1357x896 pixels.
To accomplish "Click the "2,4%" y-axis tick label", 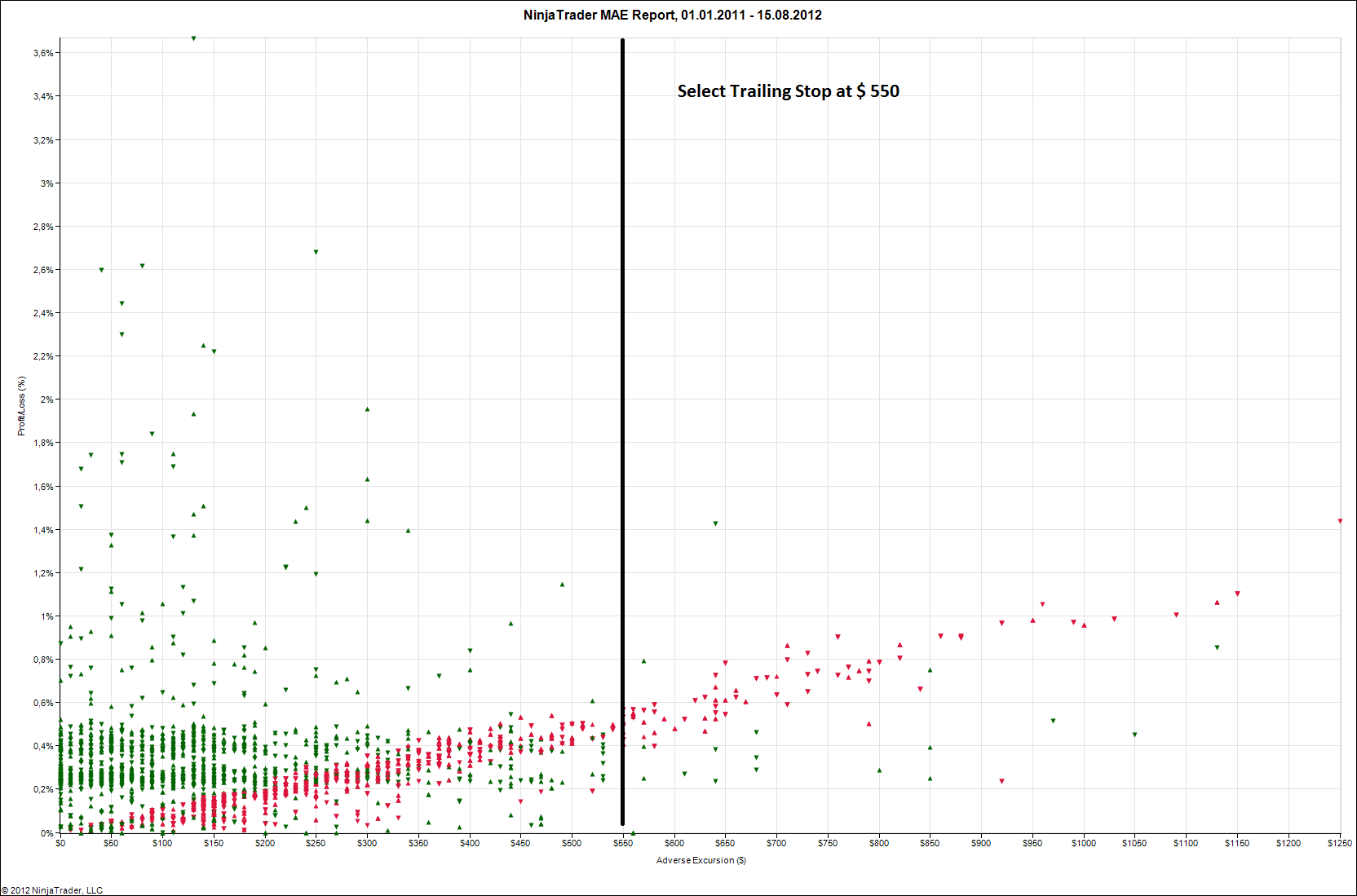I will (43, 313).
